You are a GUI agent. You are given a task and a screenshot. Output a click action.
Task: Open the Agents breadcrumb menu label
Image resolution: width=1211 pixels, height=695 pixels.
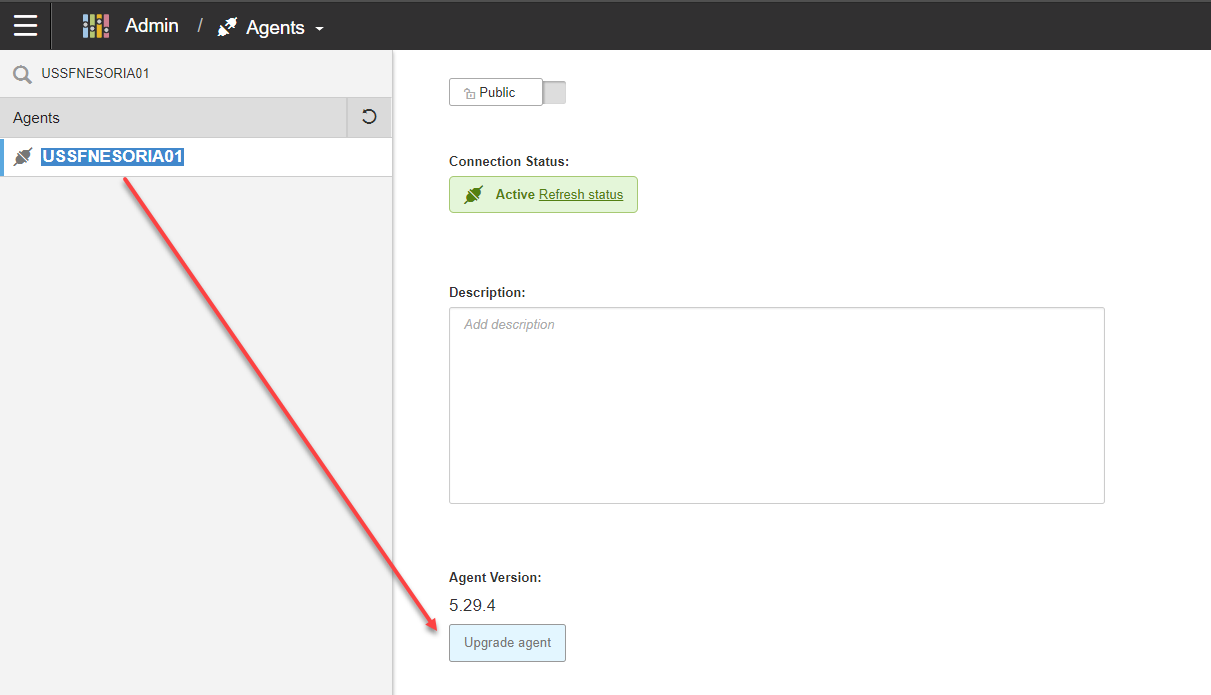tap(275, 27)
